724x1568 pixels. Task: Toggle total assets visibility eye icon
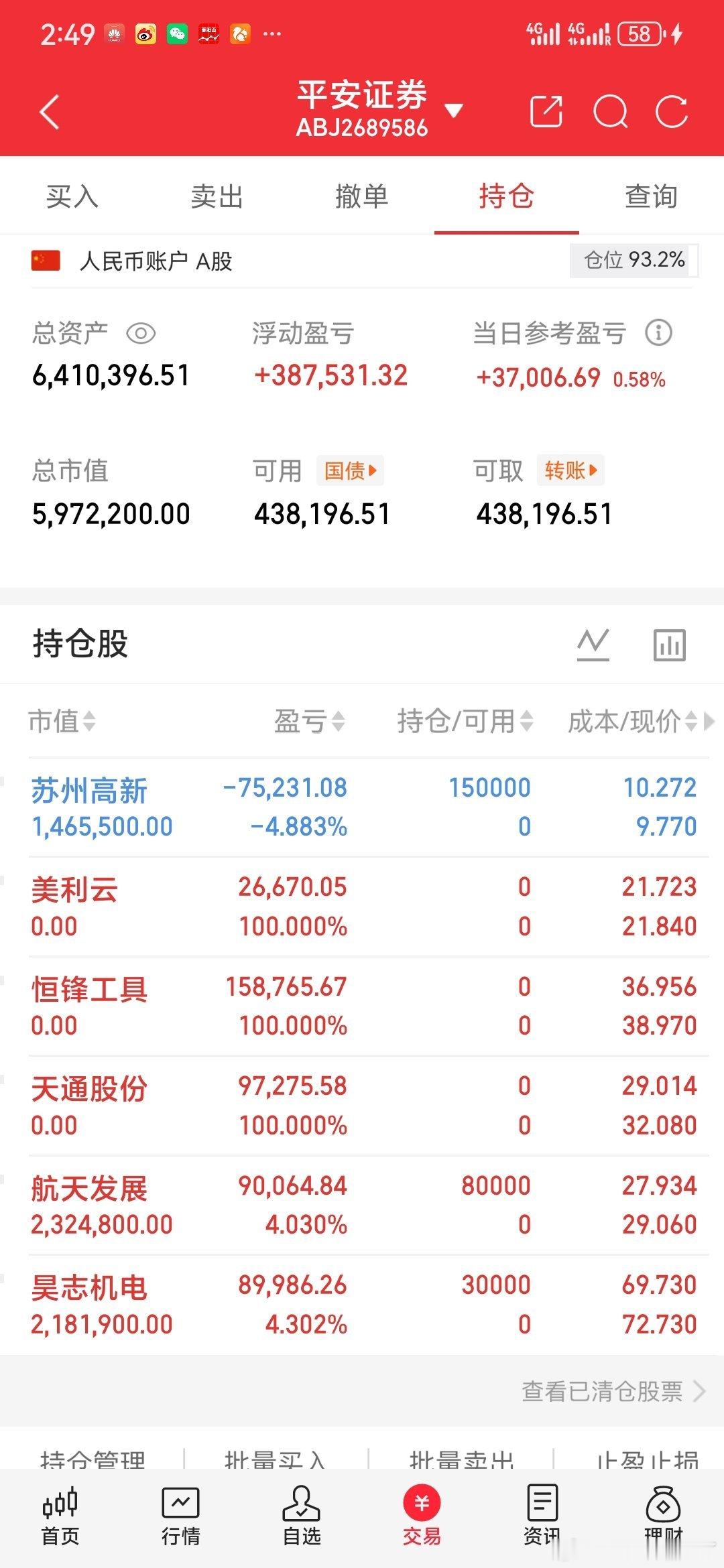[x=141, y=333]
